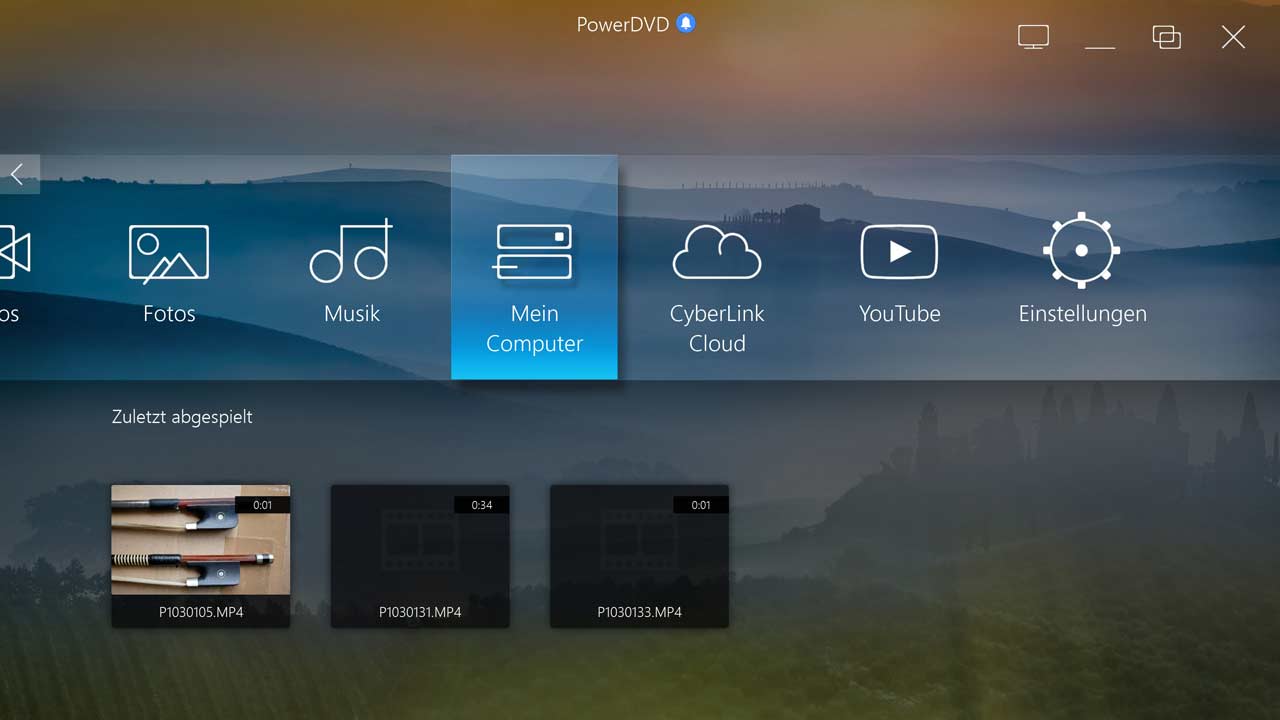Open the P1030131.MP4 video thumbnail

click(420, 540)
